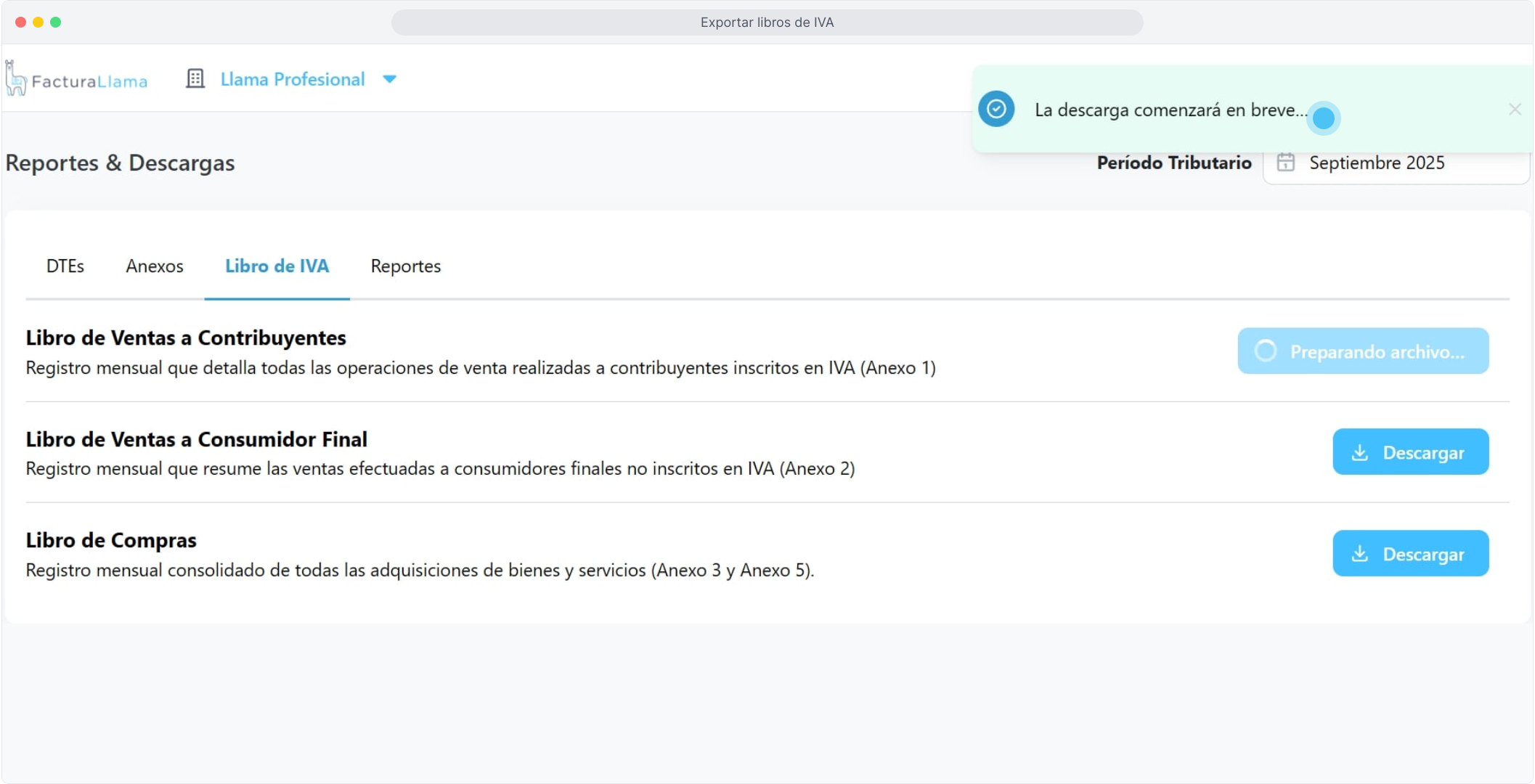Open the Anexos tab
This screenshot has width=1535, height=784.
click(155, 266)
